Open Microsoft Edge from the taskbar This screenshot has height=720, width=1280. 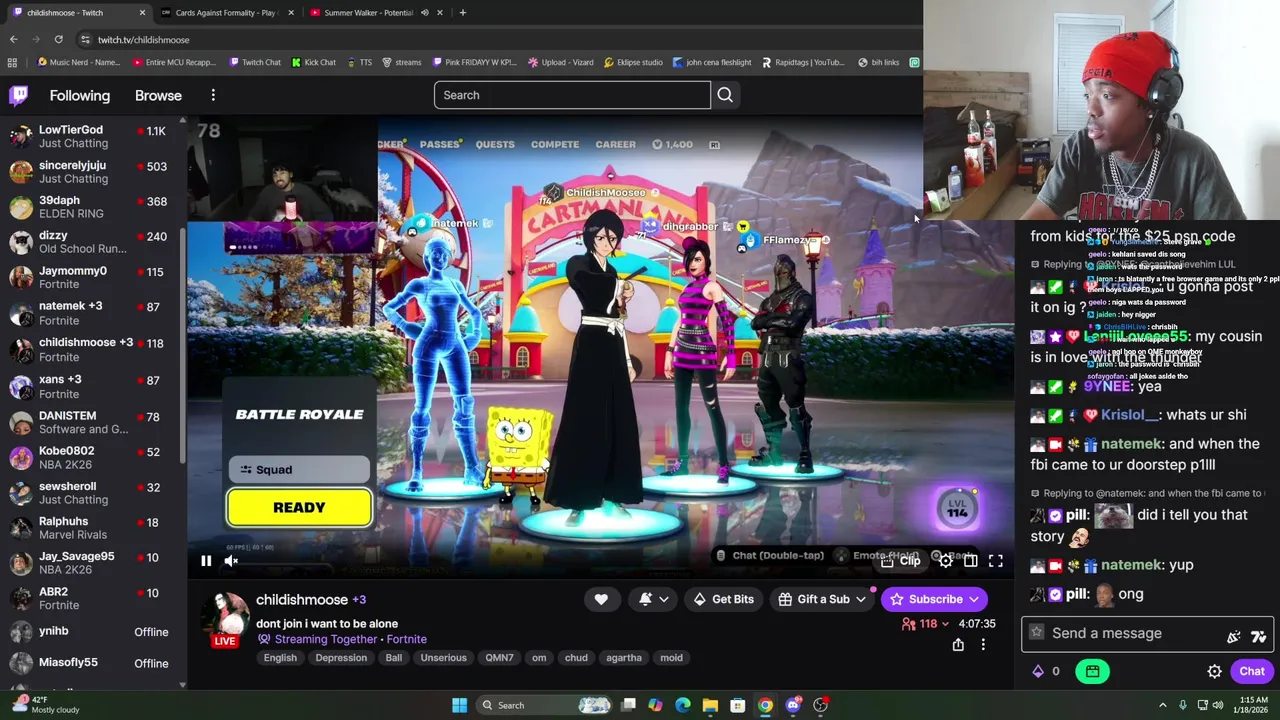point(682,705)
